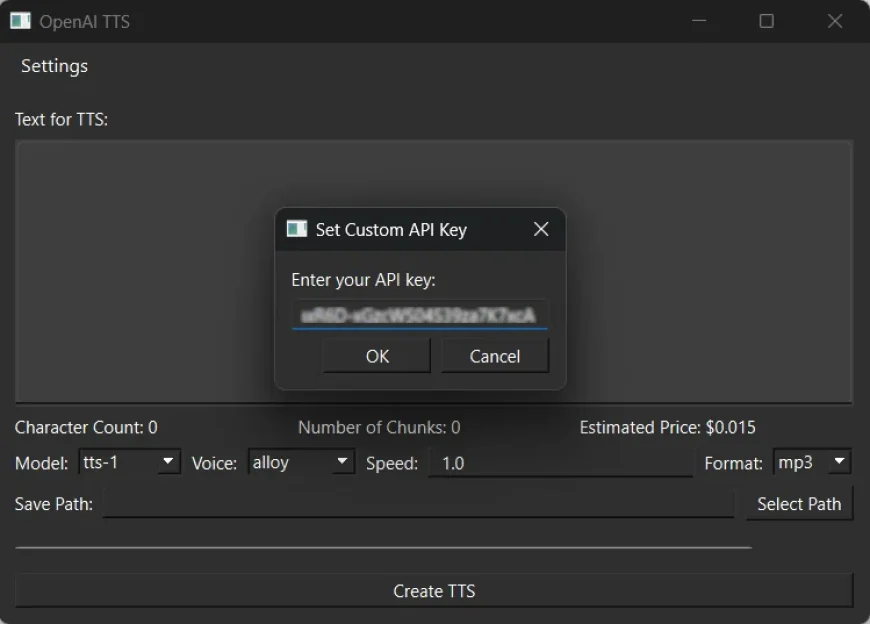Screen dimensions: 870x624
Task: Focus the API key input field
Action: pyautogui.click(x=419, y=315)
